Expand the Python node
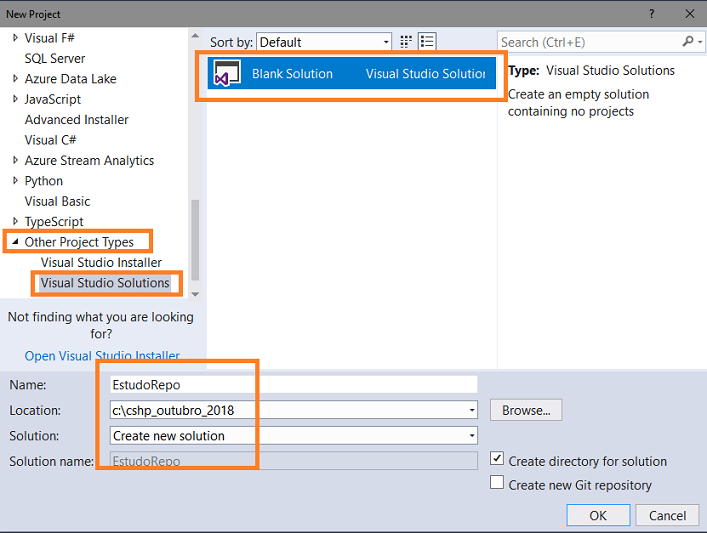The width and height of the screenshot is (707, 533). (15, 180)
